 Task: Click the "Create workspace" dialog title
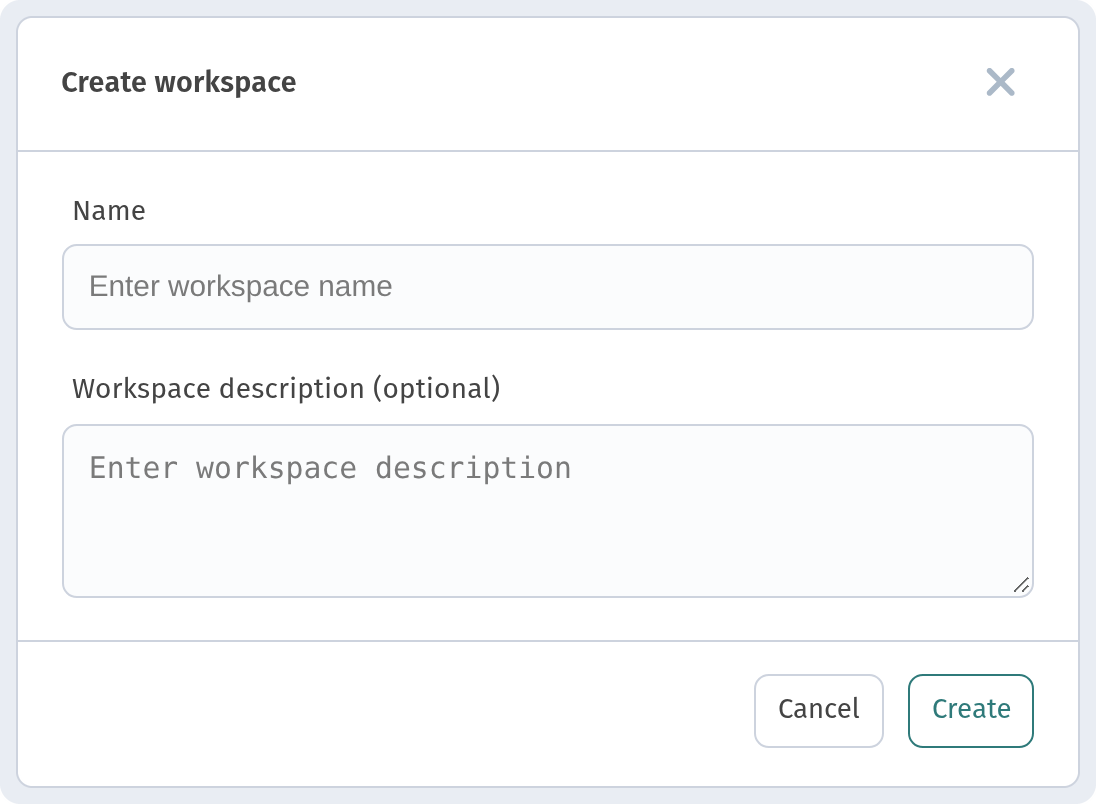[x=179, y=82]
